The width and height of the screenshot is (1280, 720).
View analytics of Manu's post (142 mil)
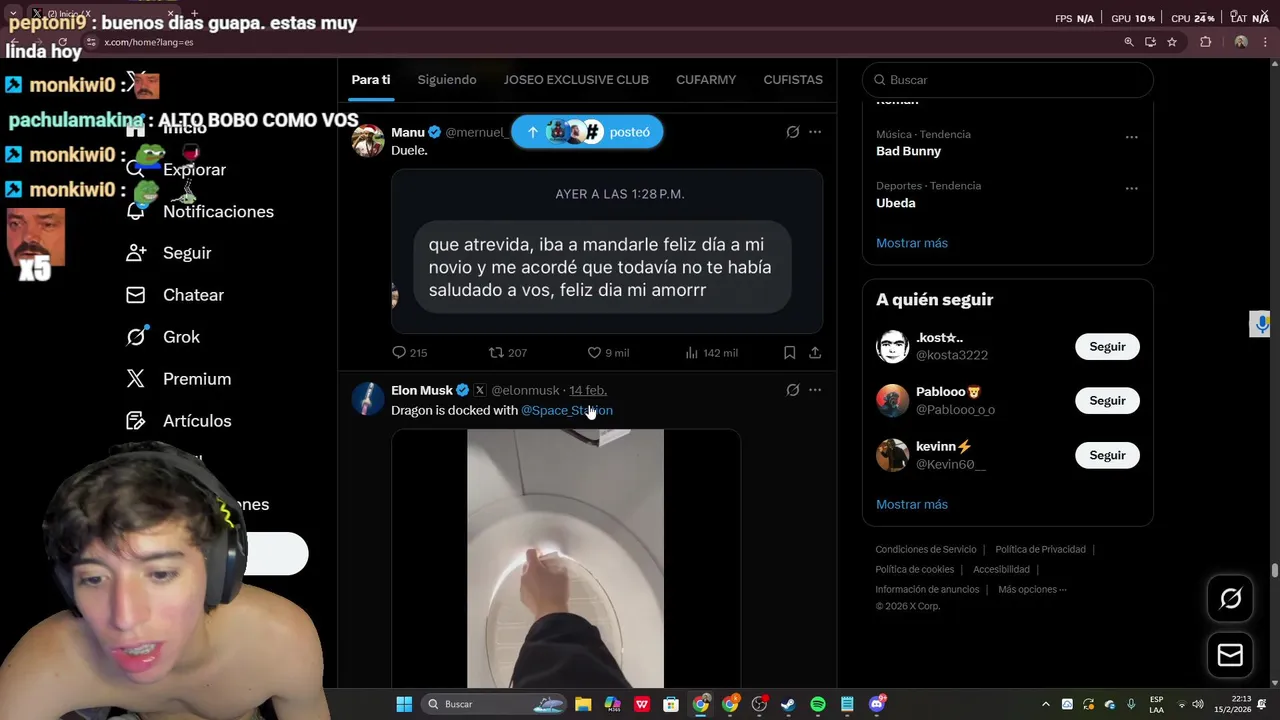click(711, 352)
